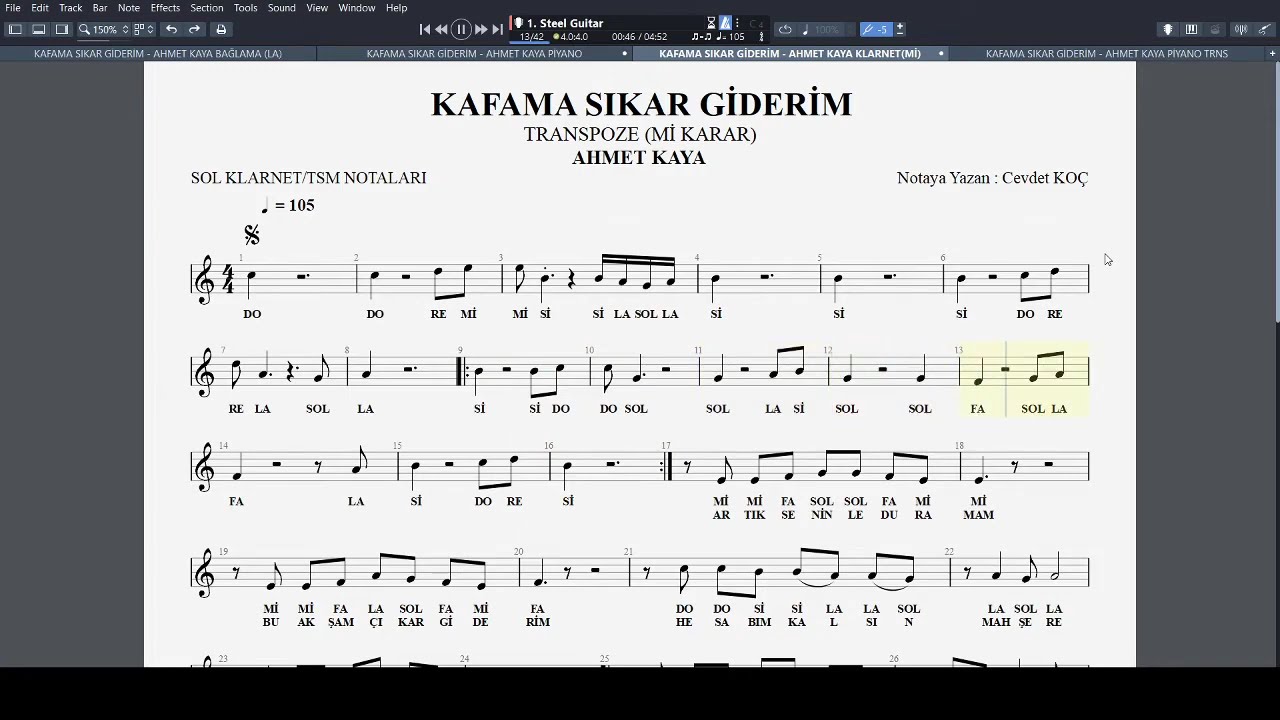Toggle the count-in hourglass icon
1280x720 pixels.
tap(711, 23)
